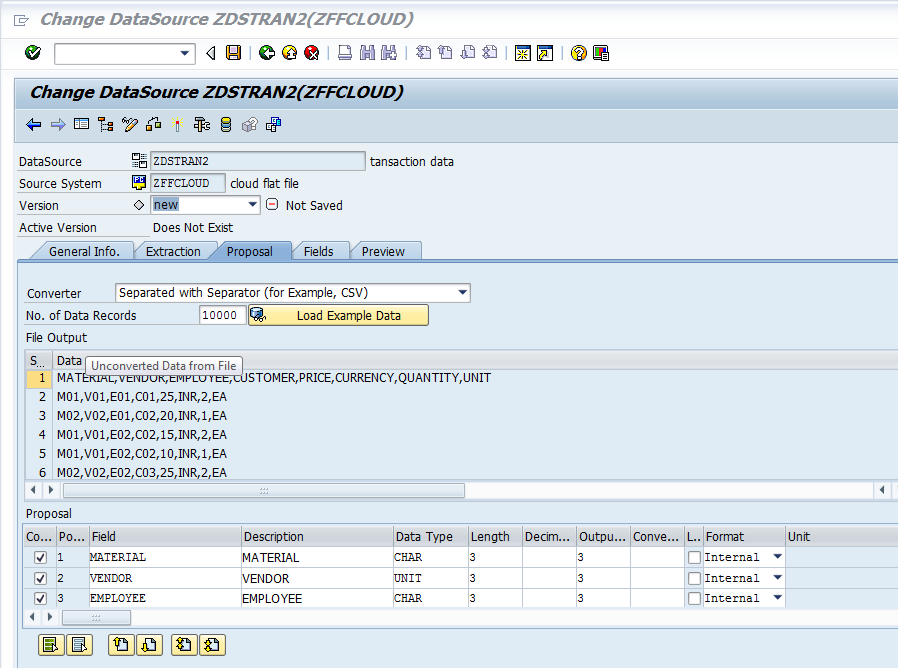Image resolution: width=898 pixels, height=668 pixels.
Task: Open the Preview tab
Action: pos(385,251)
